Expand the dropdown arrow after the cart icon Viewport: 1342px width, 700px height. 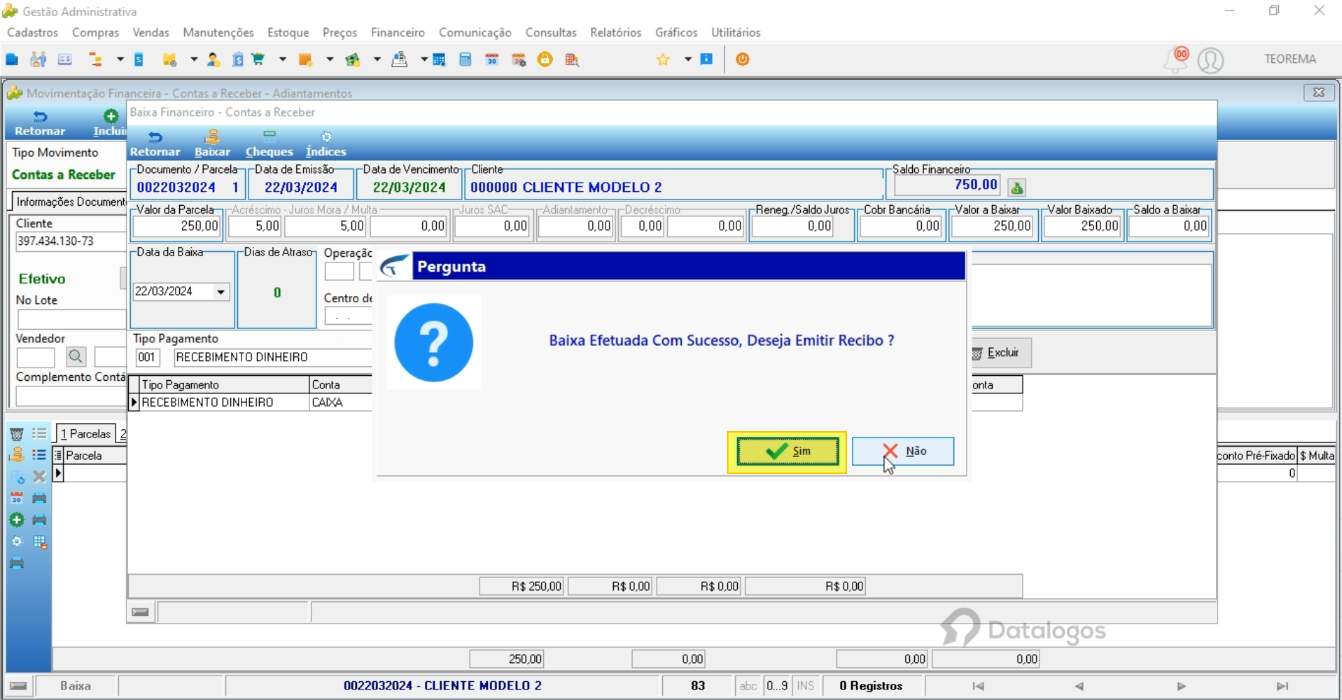(283, 60)
